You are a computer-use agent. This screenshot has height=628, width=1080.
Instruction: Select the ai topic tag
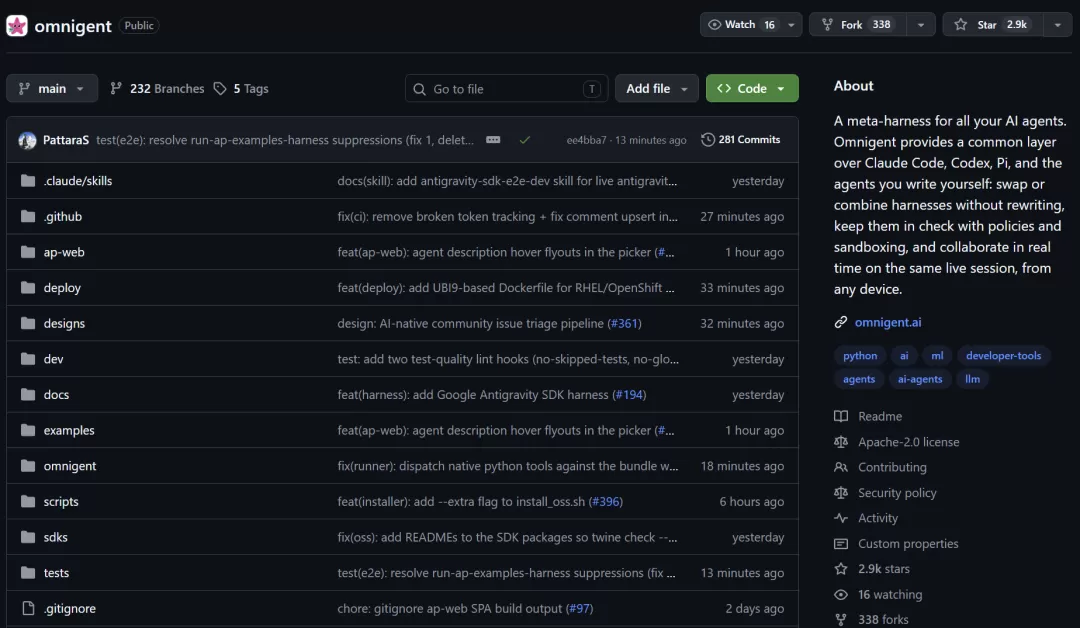[904, 355]
